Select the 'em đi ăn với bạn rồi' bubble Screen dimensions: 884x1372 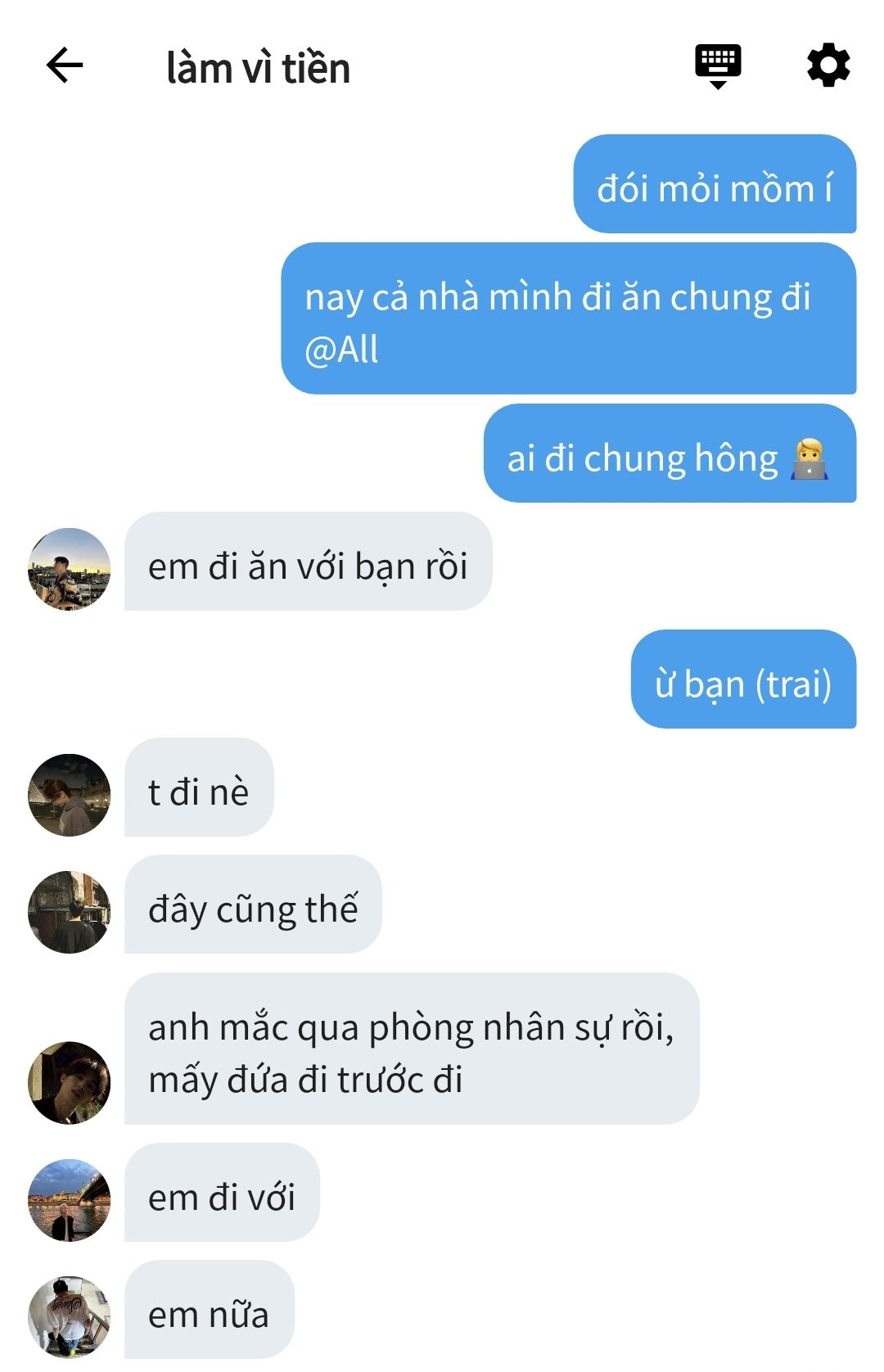[x=309, y=561]
